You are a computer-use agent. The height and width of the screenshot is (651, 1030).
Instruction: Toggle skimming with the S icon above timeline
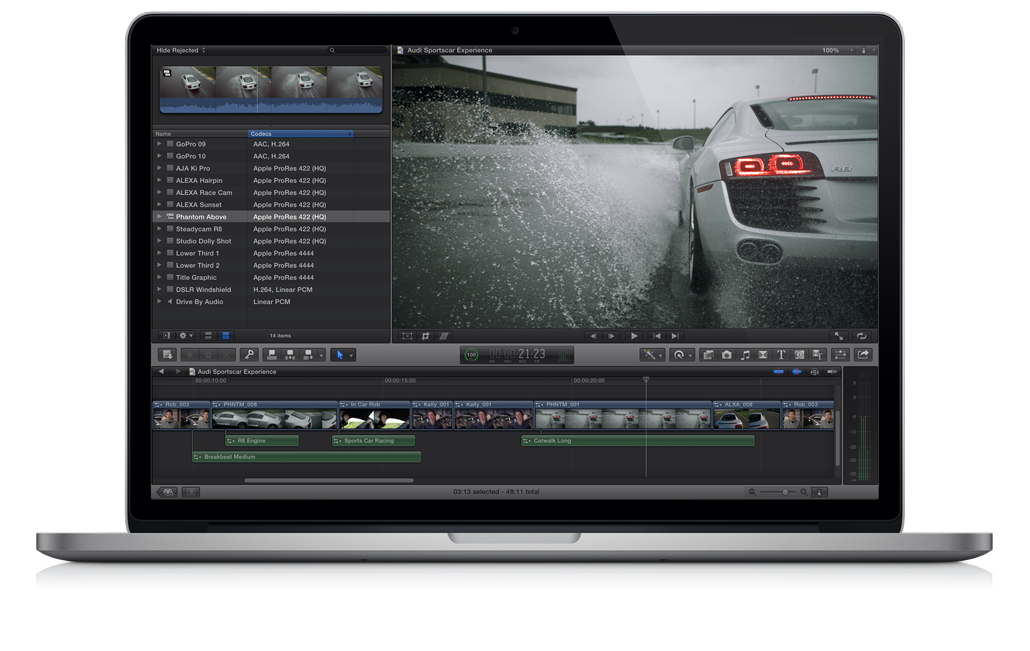pyautogui.click(x=815, y=372)
